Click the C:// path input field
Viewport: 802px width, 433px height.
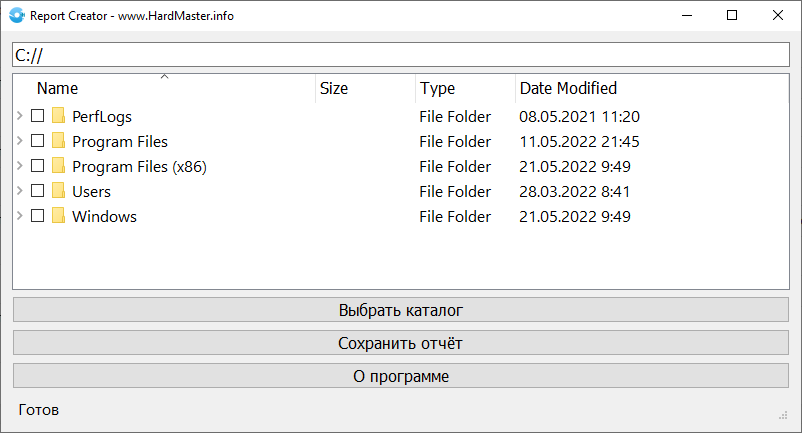click(400, 55)
